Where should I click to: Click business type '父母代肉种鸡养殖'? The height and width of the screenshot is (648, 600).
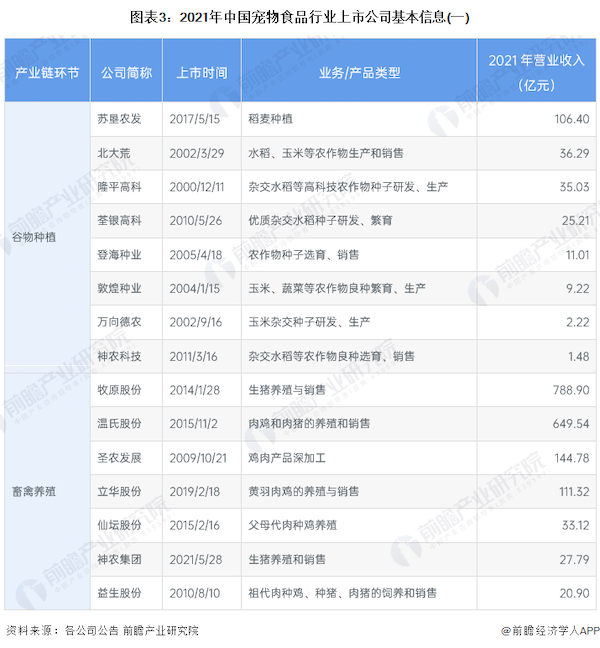point(293,525)
